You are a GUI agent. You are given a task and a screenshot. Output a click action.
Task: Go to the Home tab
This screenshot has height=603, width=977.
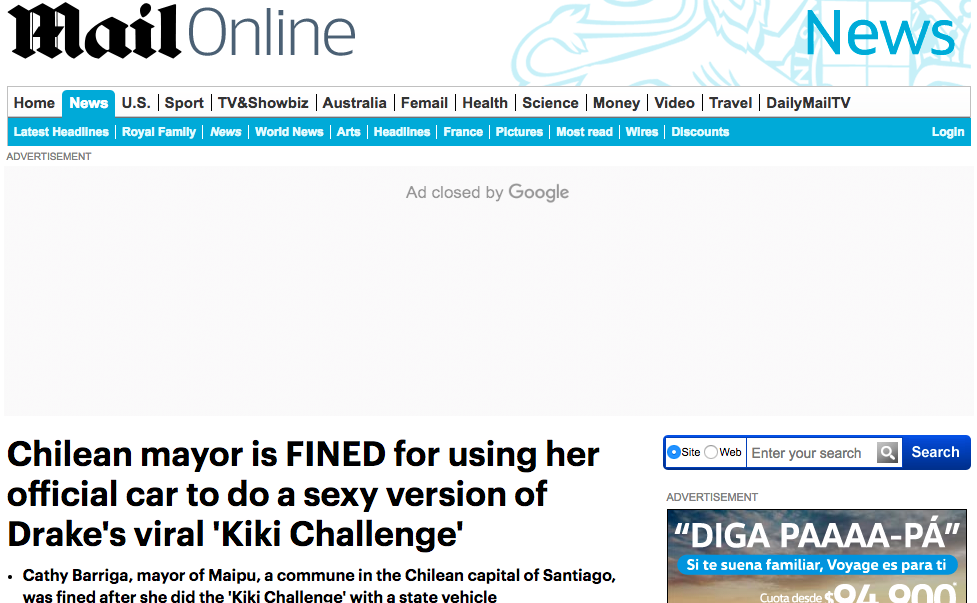(34, 103)
